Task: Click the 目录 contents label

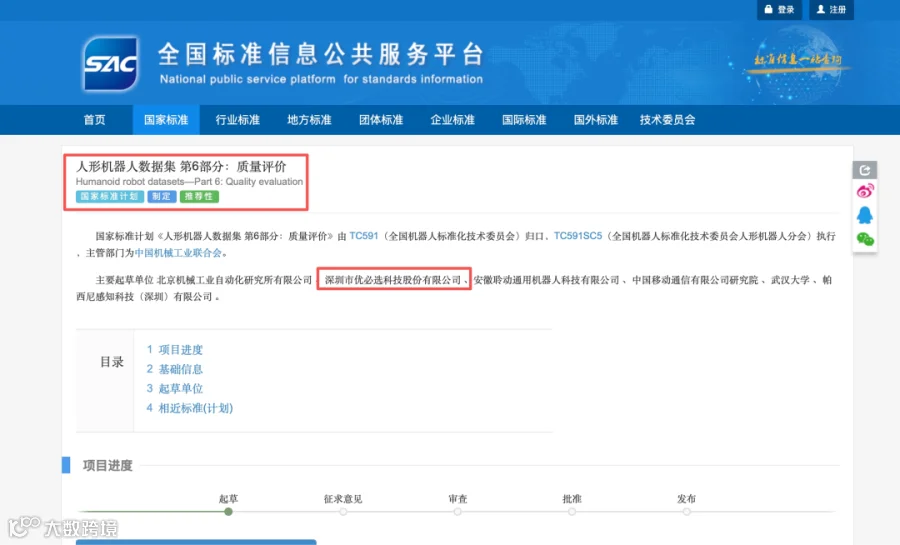Action: [x=112, y=362]
